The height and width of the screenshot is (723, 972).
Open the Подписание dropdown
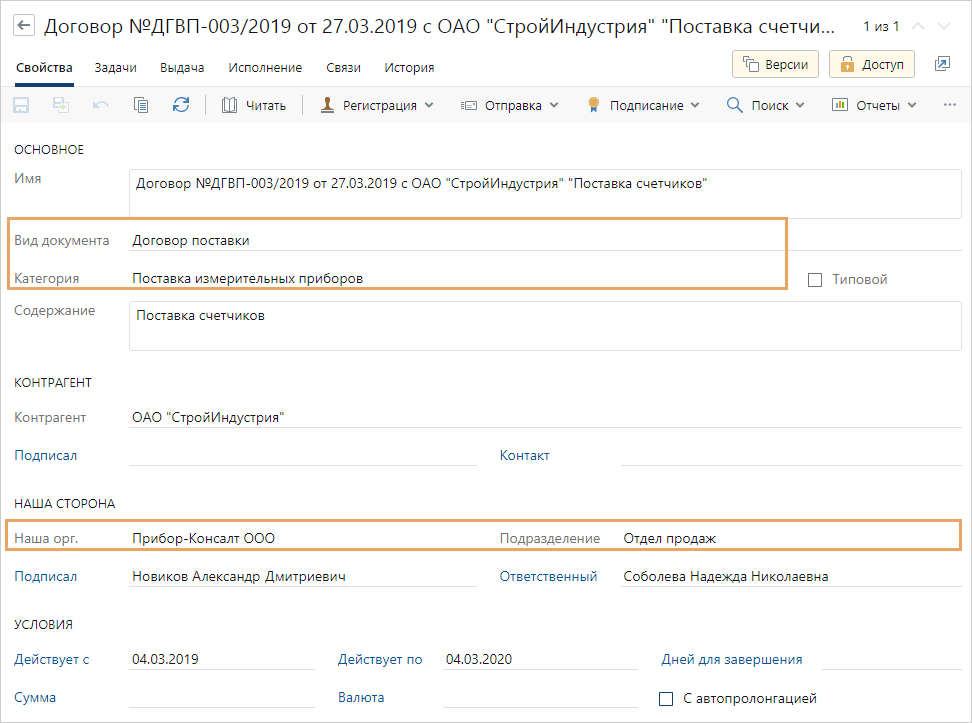(x=643, y=105)
